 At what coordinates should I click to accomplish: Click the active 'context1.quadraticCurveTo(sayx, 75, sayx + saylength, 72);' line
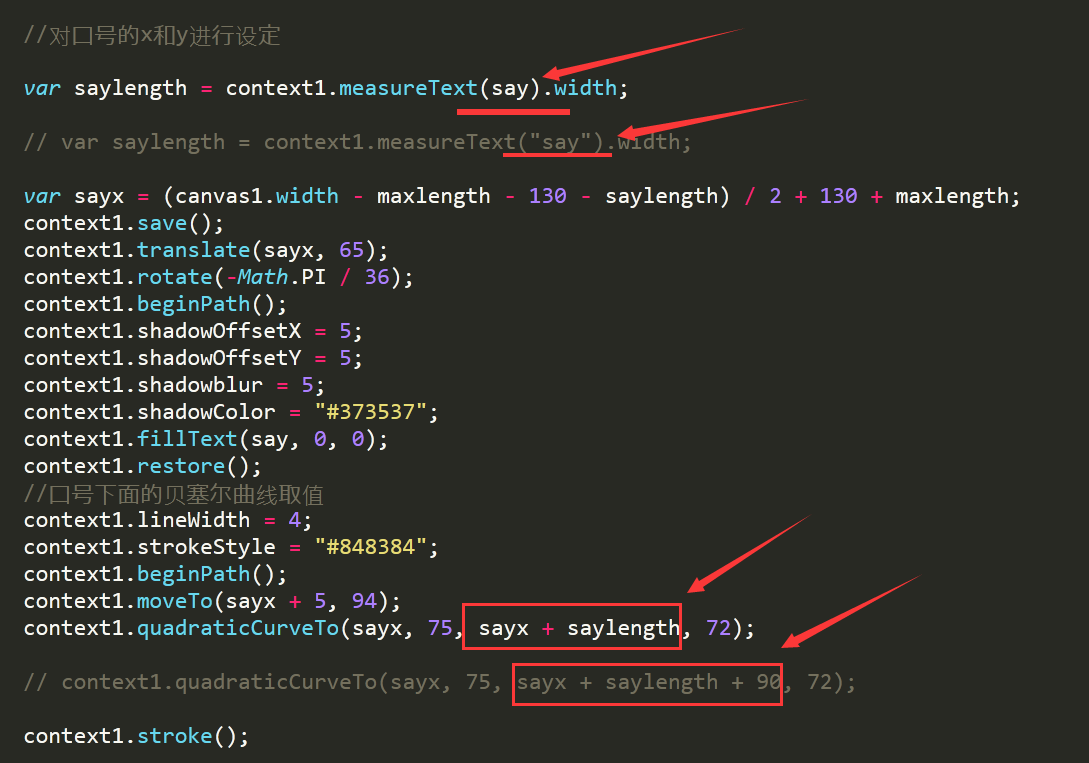(389, 628)
